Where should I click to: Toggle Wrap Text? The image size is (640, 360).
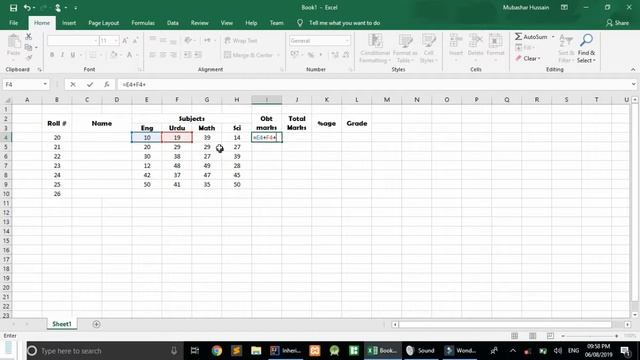tap(241, 40)
